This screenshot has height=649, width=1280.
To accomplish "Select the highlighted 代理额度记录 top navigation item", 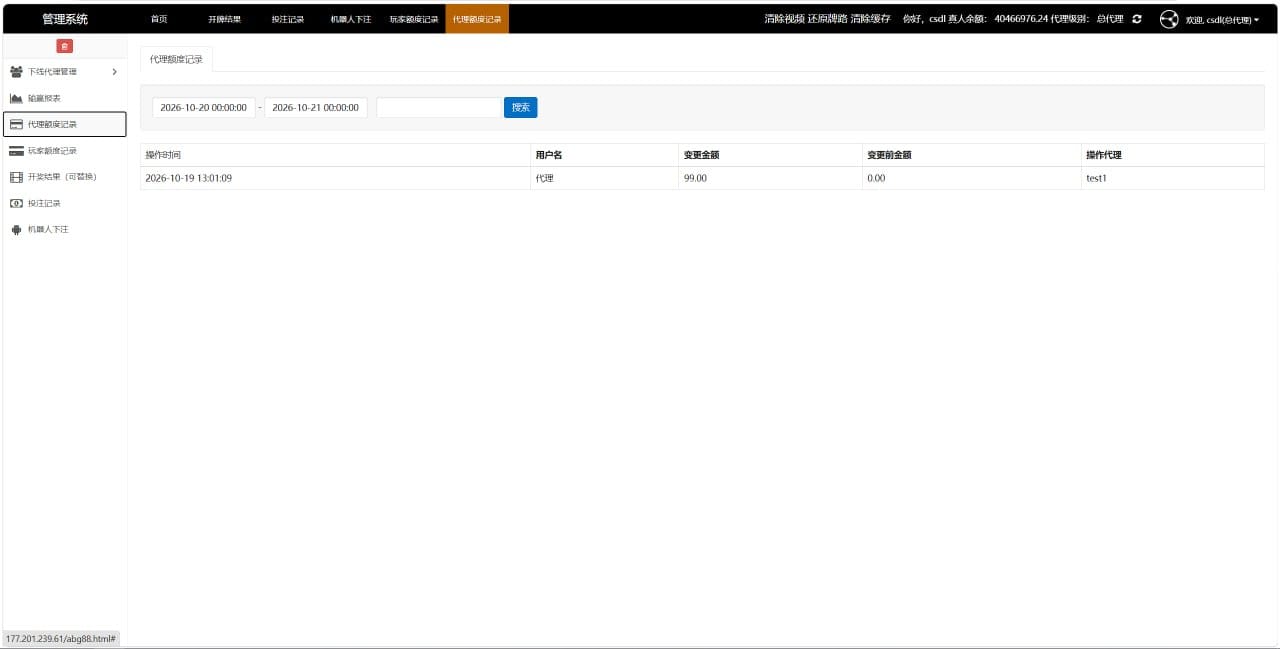I will pyautogui.click(x=477, y=19).
